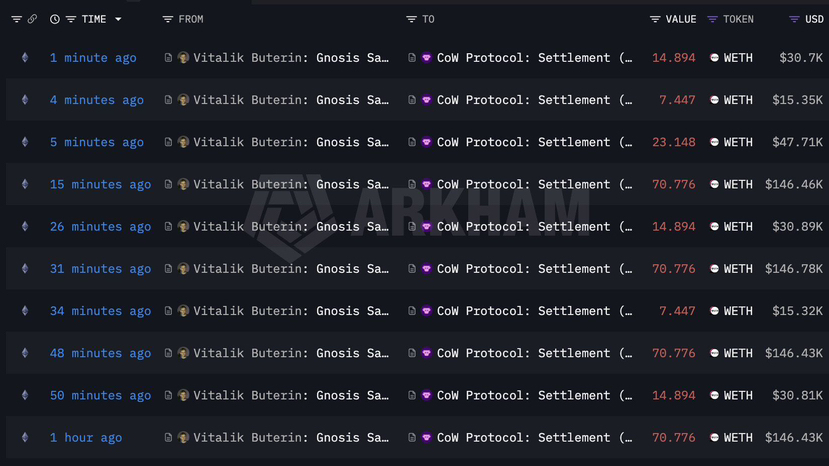The image size is (829, 466).
Task: Click the clock icon beside TIME
Action: click(x=54, y=19)
